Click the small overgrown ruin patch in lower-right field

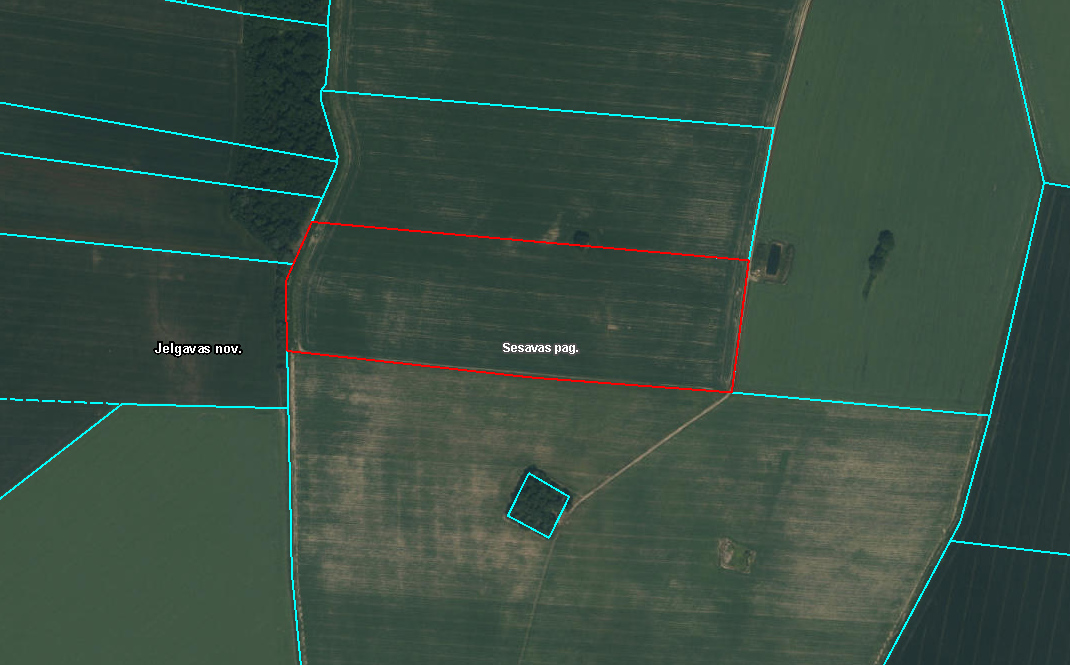click(x=736, y=555)
